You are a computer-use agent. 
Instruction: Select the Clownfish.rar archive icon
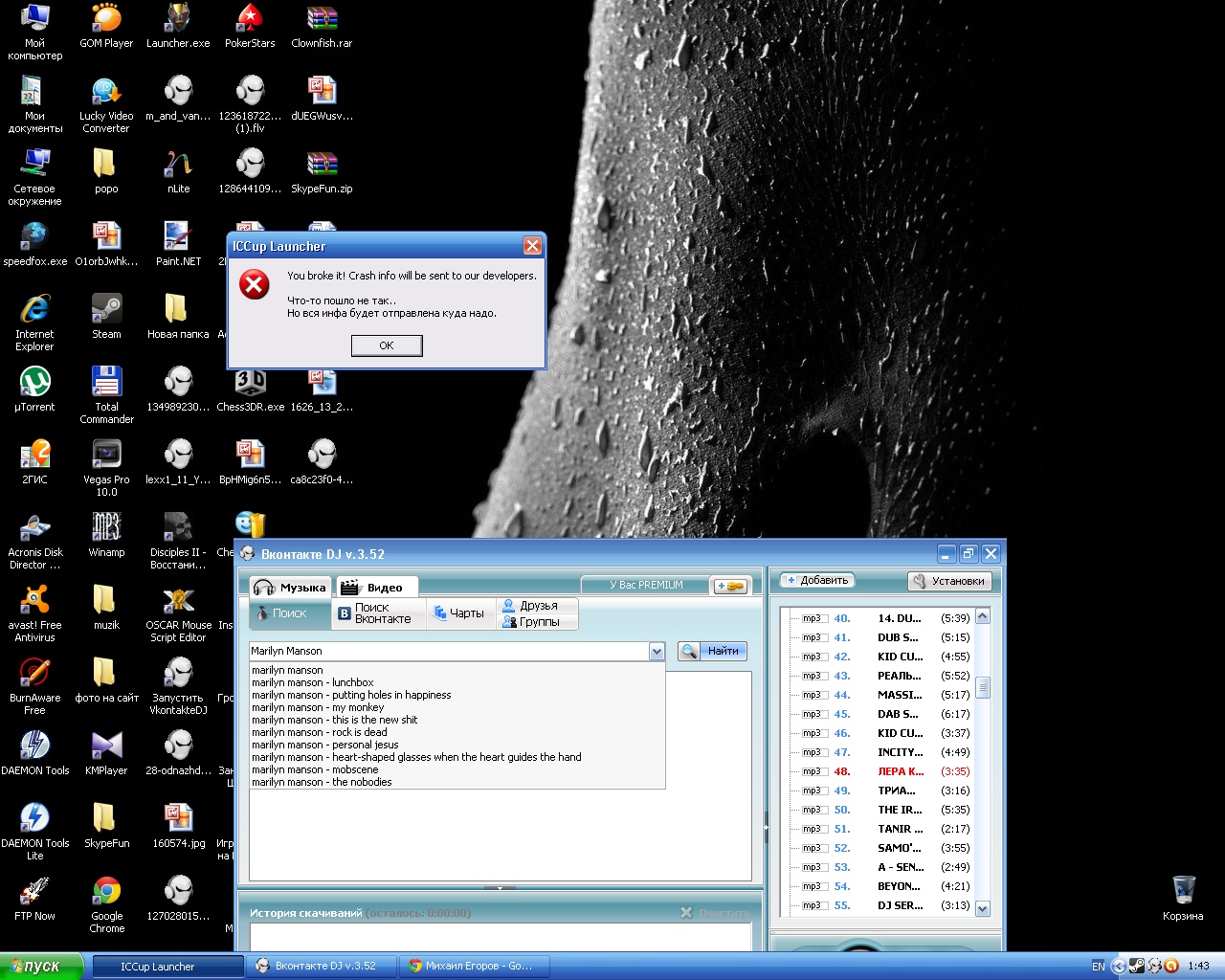point(322,26)
